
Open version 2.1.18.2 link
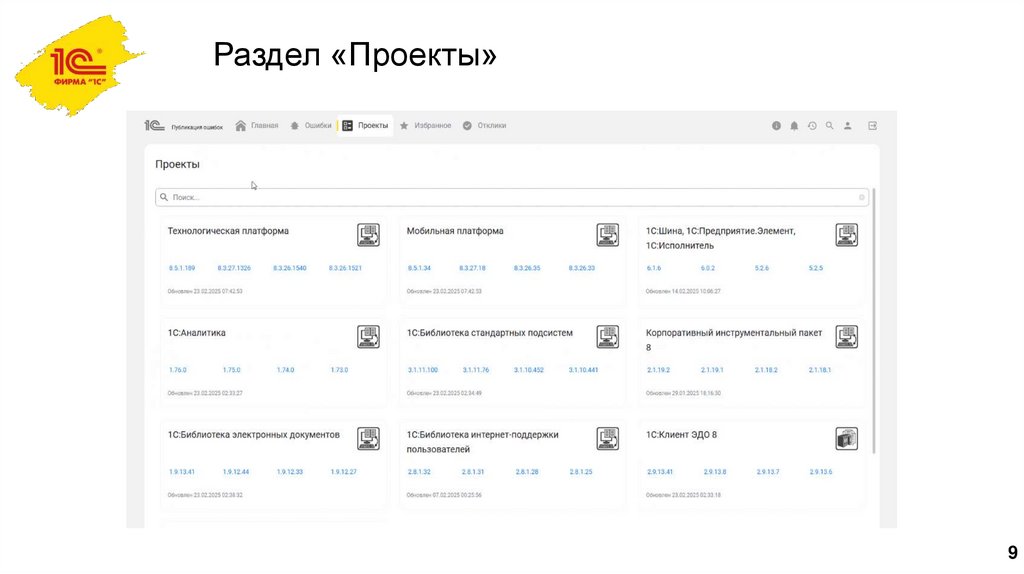766,370
